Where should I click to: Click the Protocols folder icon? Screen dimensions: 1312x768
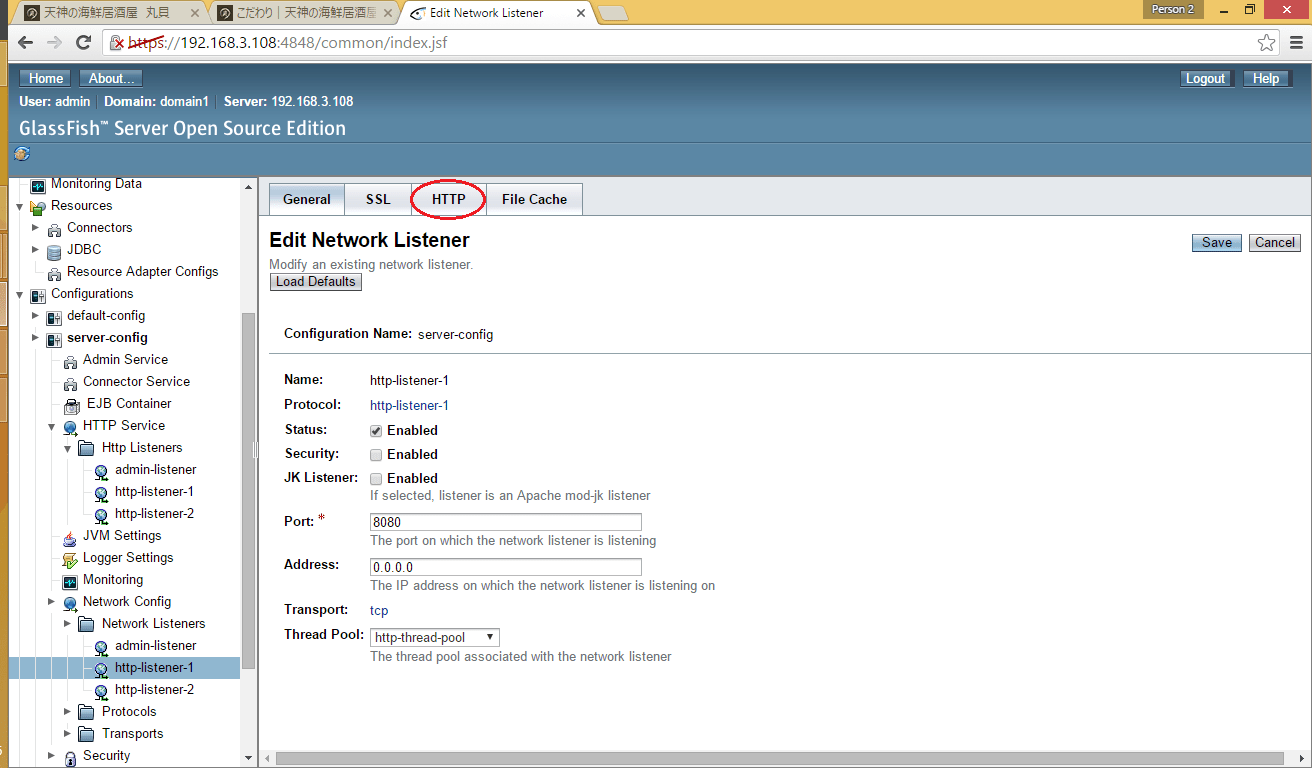click(x=86, y=712)
